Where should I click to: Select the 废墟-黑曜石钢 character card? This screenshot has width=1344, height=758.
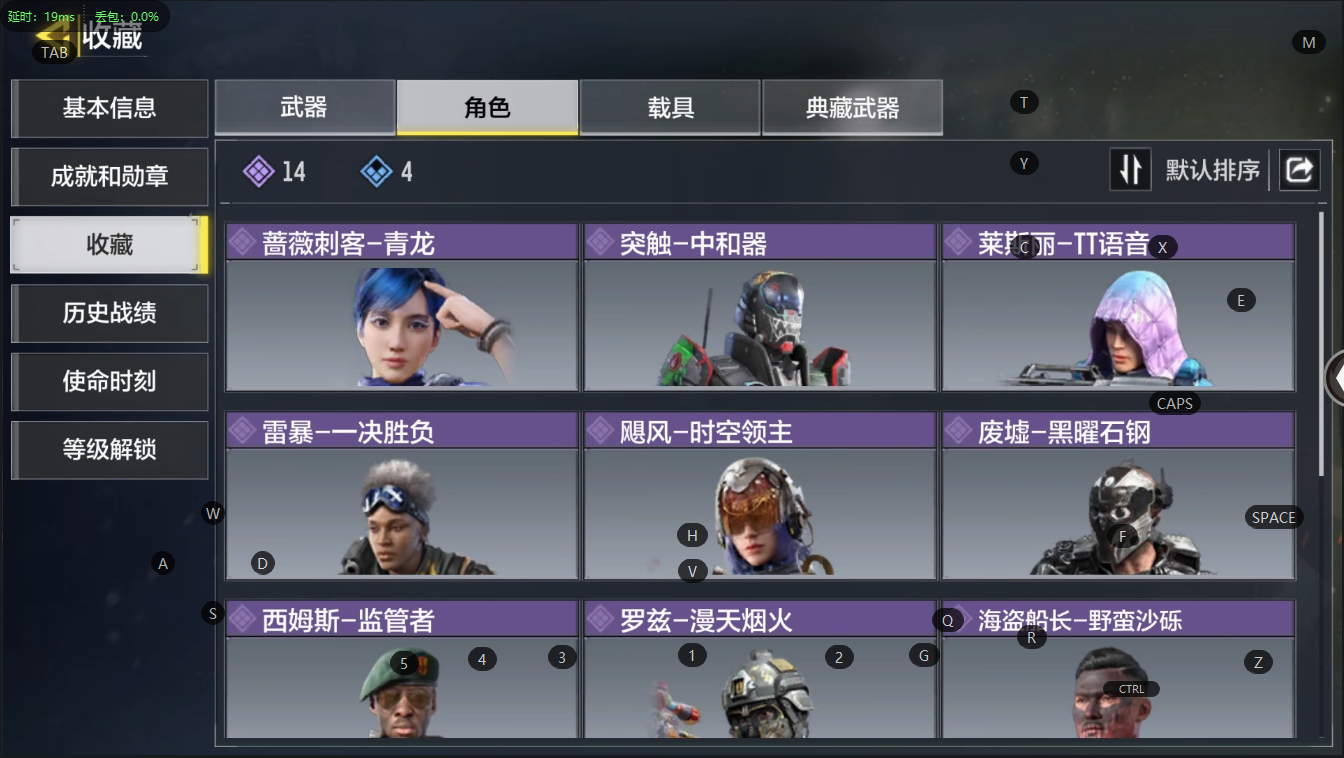coord(1118,495)
